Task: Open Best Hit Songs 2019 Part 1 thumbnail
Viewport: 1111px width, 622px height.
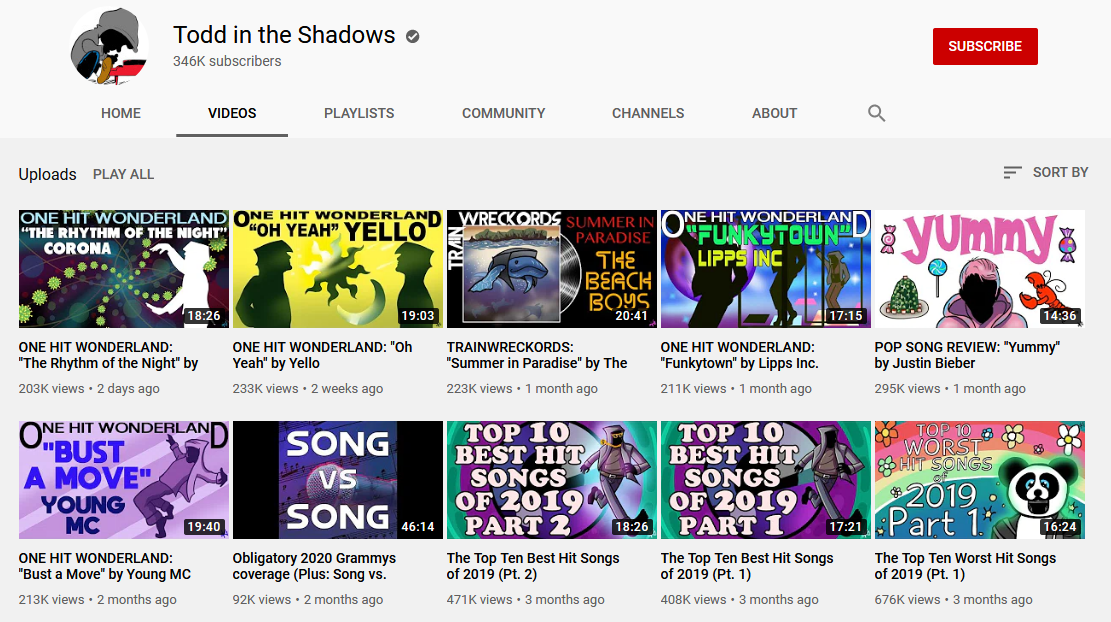Action: (x=766, y=480)
